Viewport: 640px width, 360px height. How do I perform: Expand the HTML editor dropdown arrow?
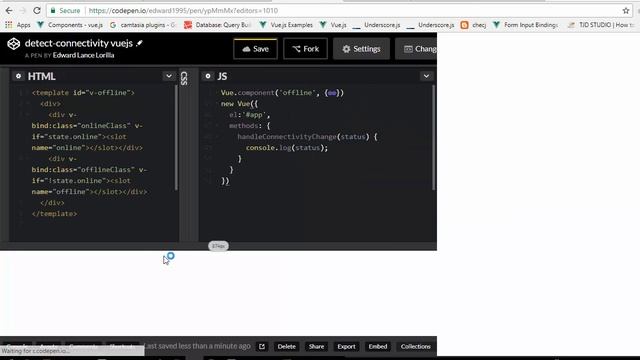click(x=169, y=76)
